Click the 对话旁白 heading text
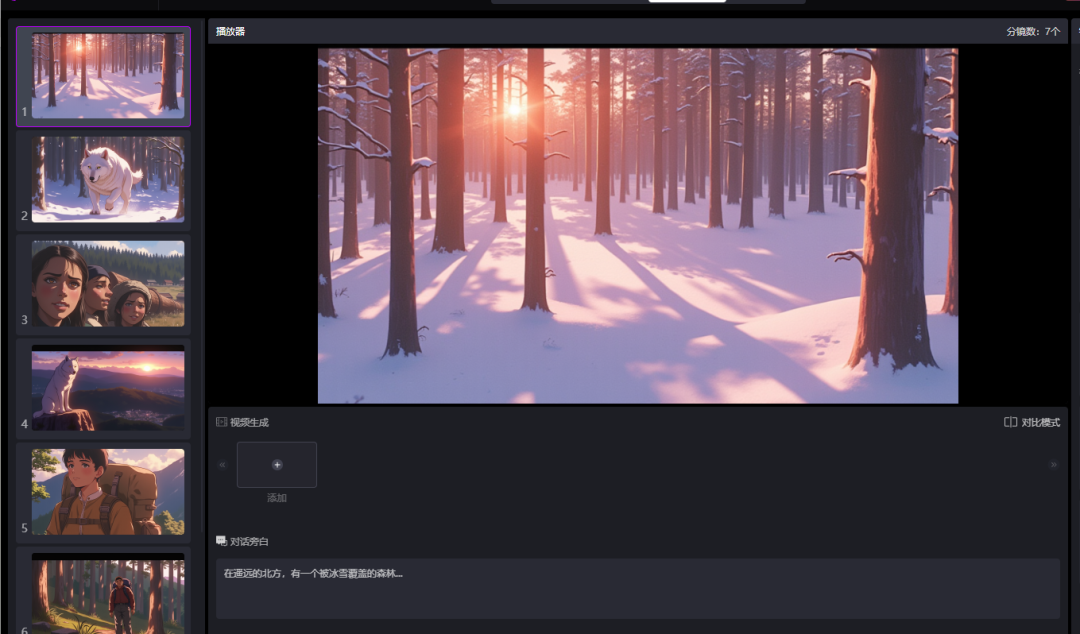This screenshot has height=634, width=1080. click(x=249, y=542)
